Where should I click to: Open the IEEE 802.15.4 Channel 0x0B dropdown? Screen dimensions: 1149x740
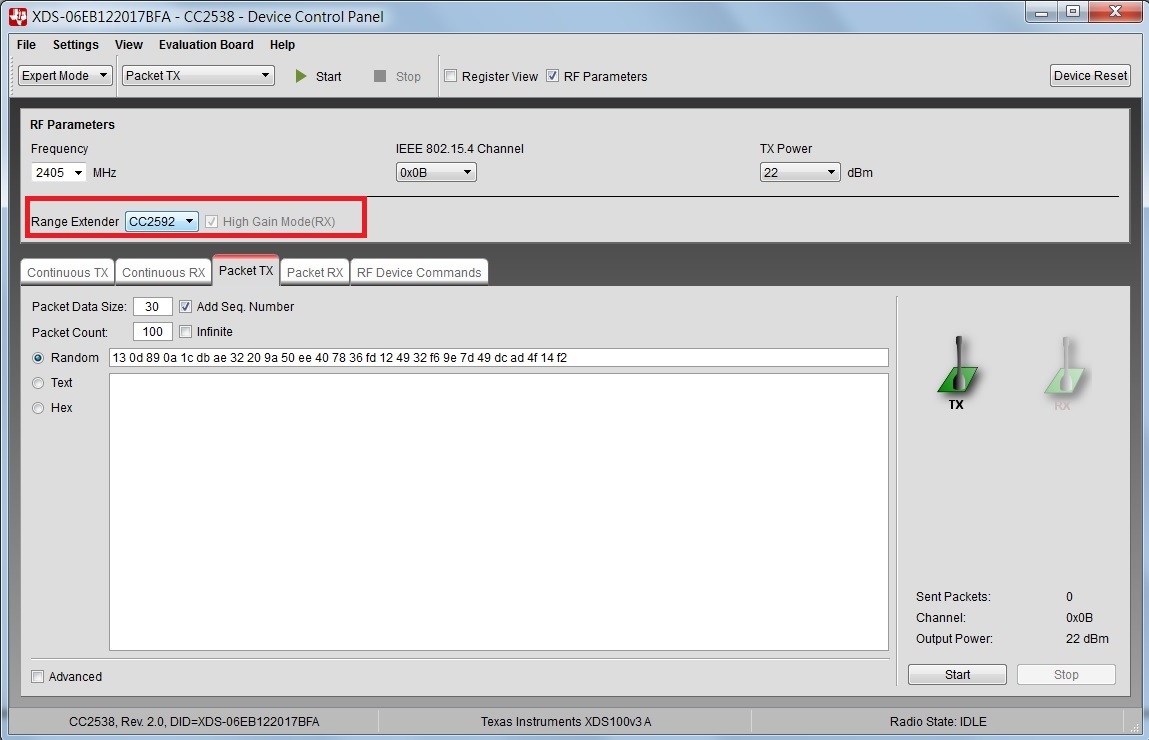click(x=436, y=172)
